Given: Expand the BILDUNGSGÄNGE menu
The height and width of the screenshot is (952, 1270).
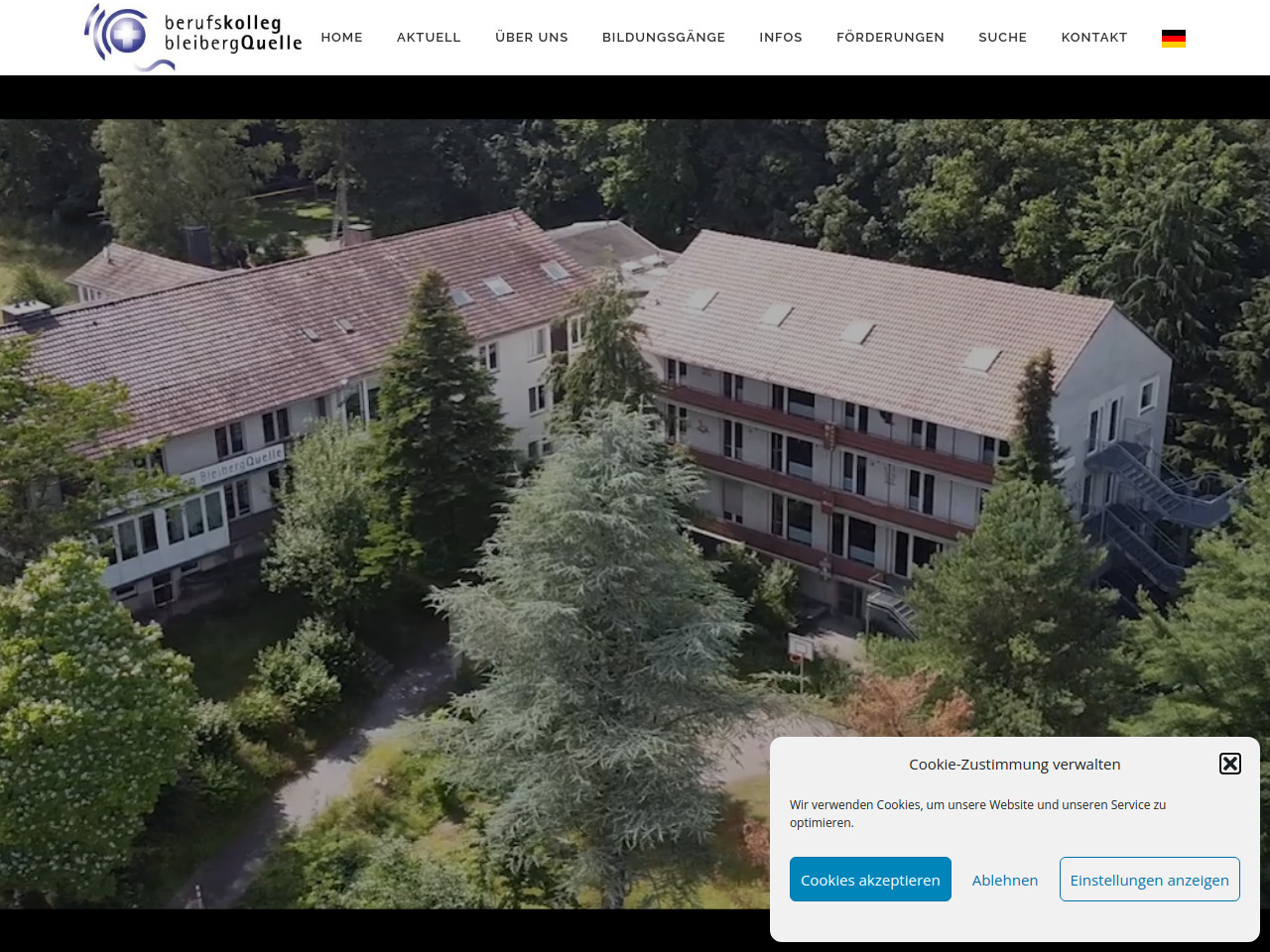Looking at the screenshot, I should click(664, 38).
